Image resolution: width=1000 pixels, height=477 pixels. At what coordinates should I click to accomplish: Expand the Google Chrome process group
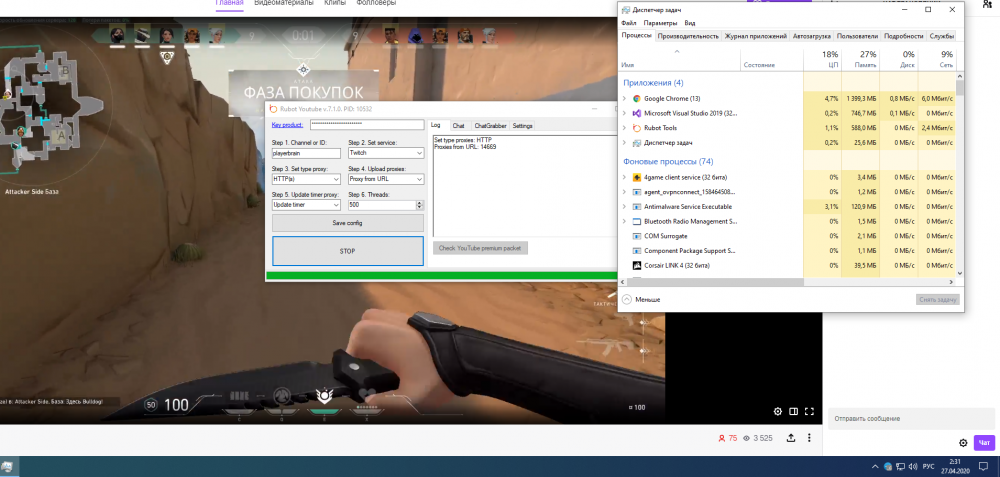[x=624, y=99]
